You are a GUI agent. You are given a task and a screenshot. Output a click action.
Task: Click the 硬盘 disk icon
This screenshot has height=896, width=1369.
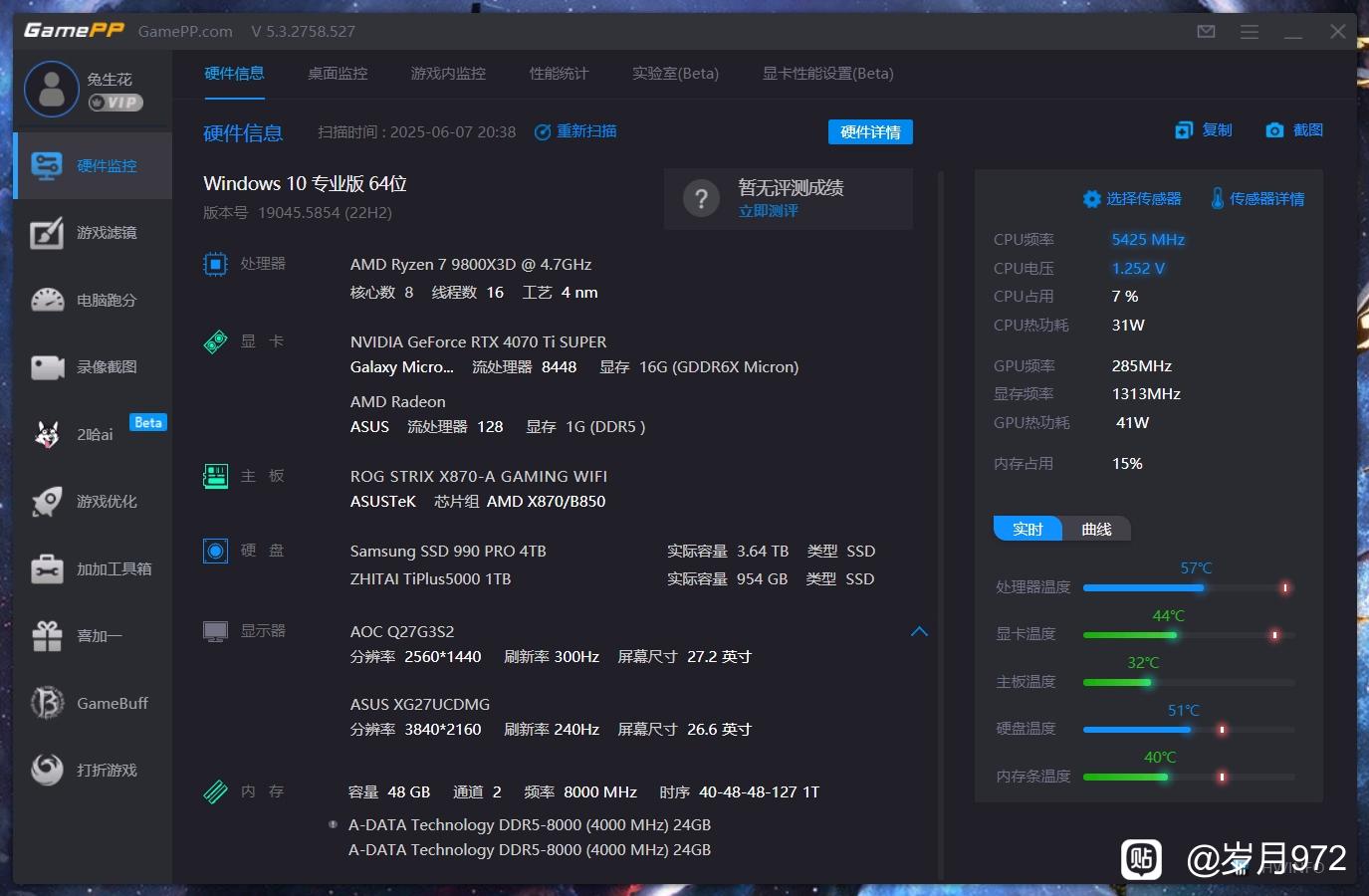215,551
